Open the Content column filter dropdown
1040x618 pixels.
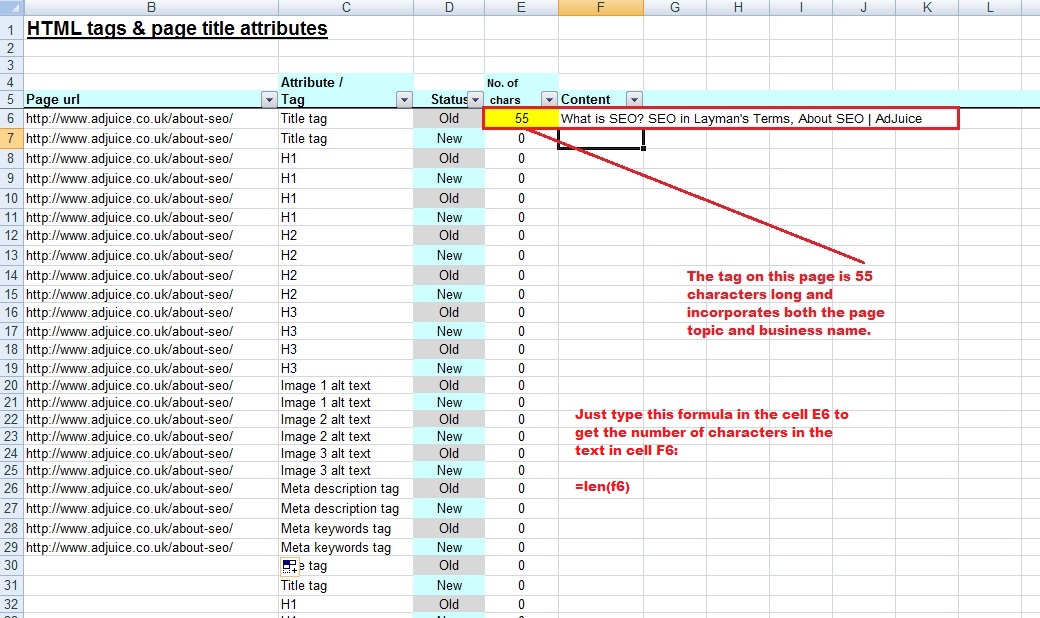[x=634, y=99]
